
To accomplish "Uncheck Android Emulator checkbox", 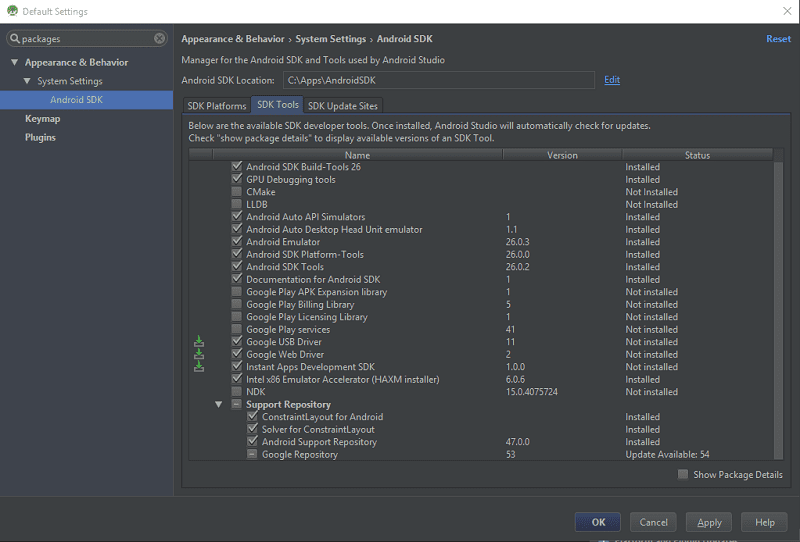I will 237,241.
